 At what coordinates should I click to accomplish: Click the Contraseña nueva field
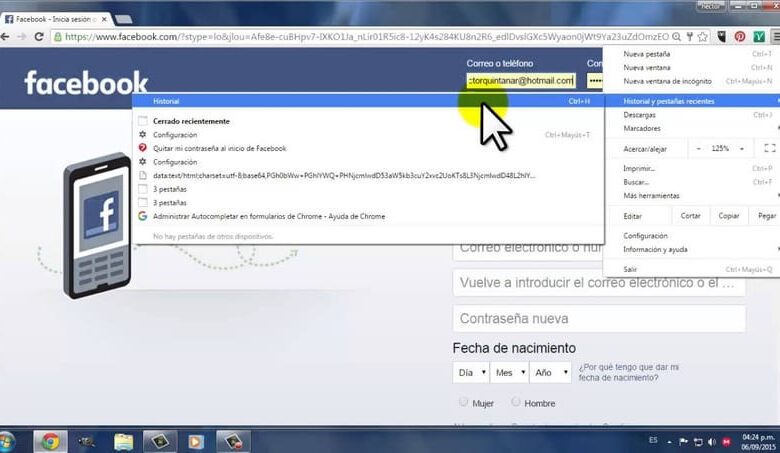pos(599,318)
